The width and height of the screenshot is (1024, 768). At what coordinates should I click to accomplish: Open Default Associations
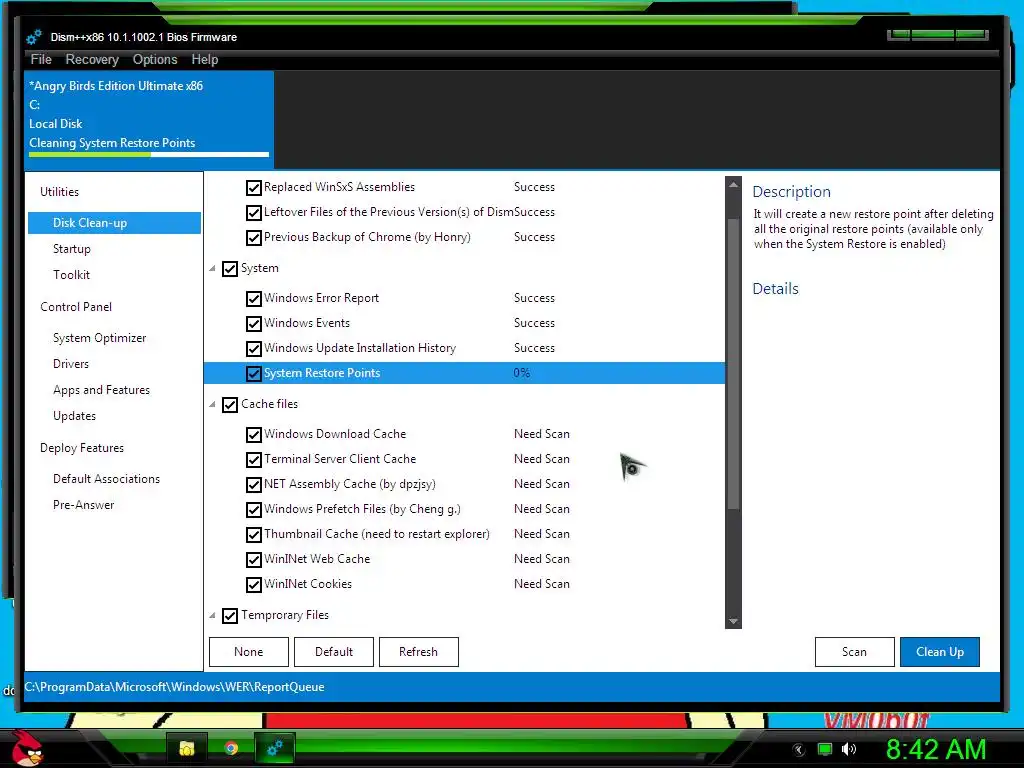coord(106,479)
